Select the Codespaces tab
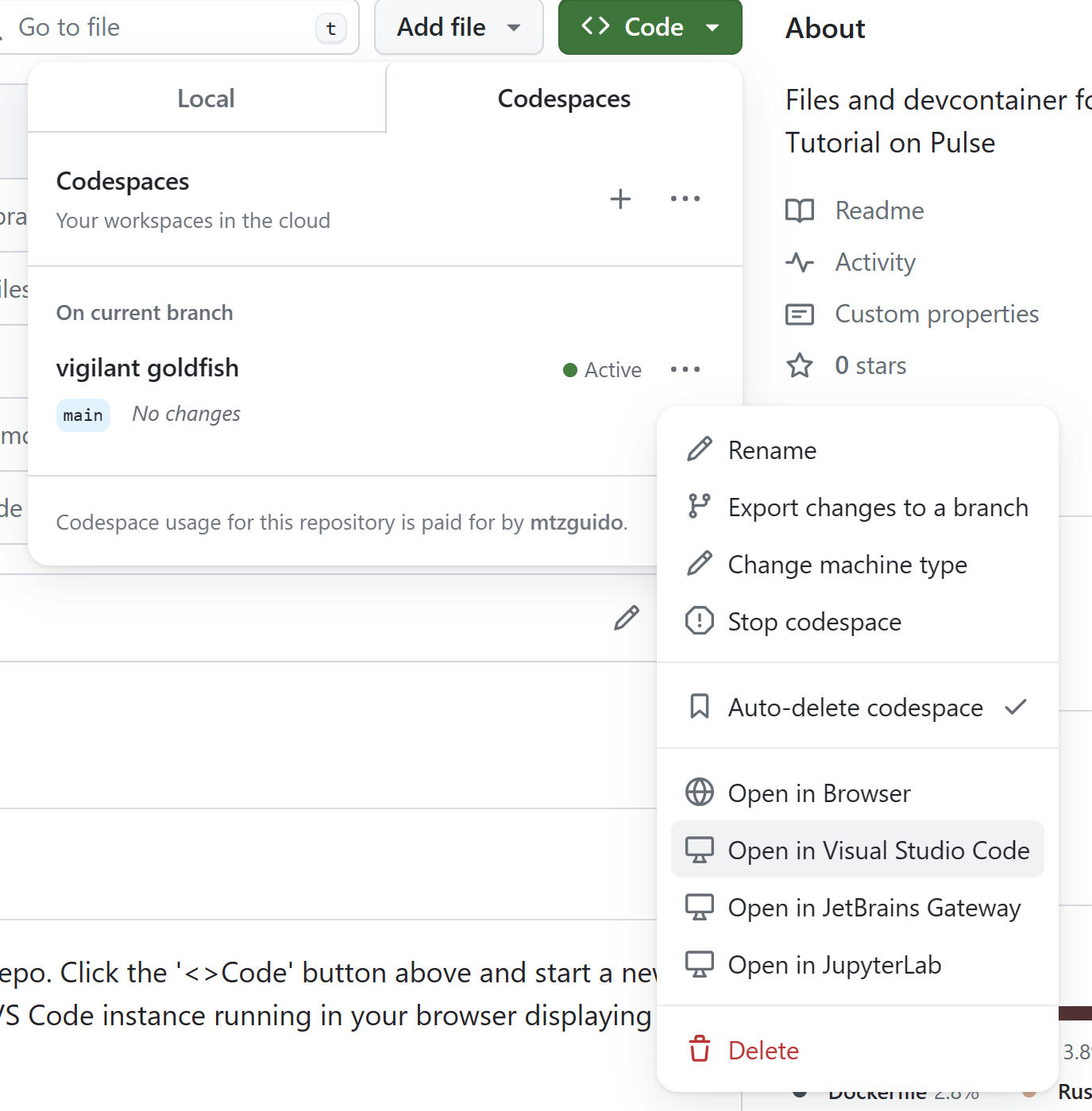1092x1111 pixels. [564, 98]
